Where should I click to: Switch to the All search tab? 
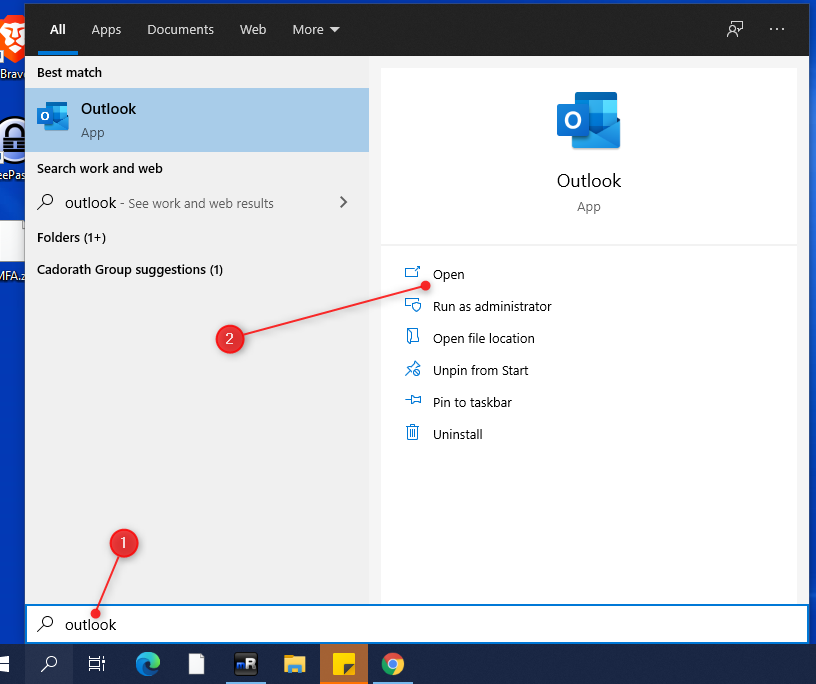coord(58,30)
